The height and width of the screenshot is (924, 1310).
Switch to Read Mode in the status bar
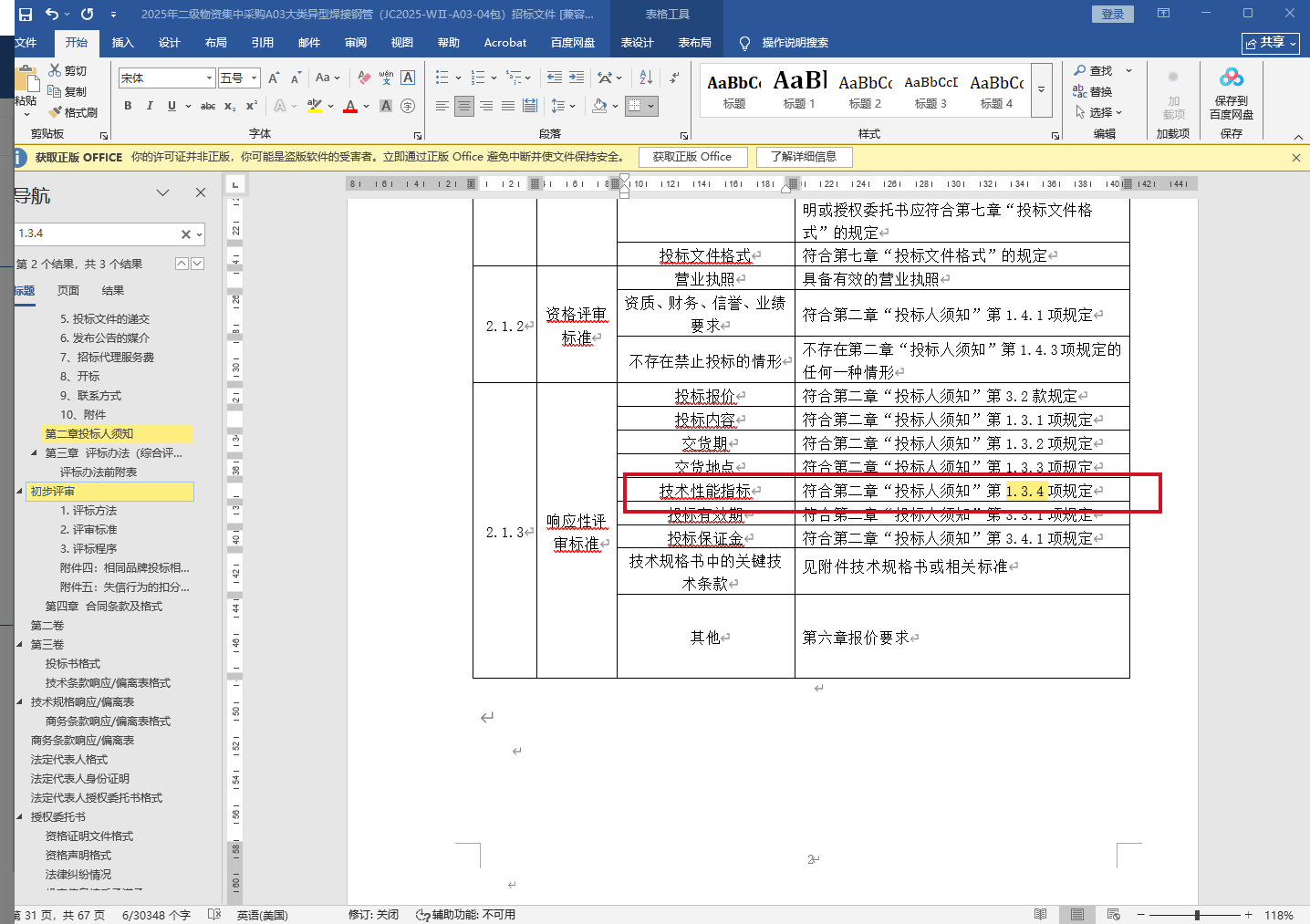coord(1041,915)
